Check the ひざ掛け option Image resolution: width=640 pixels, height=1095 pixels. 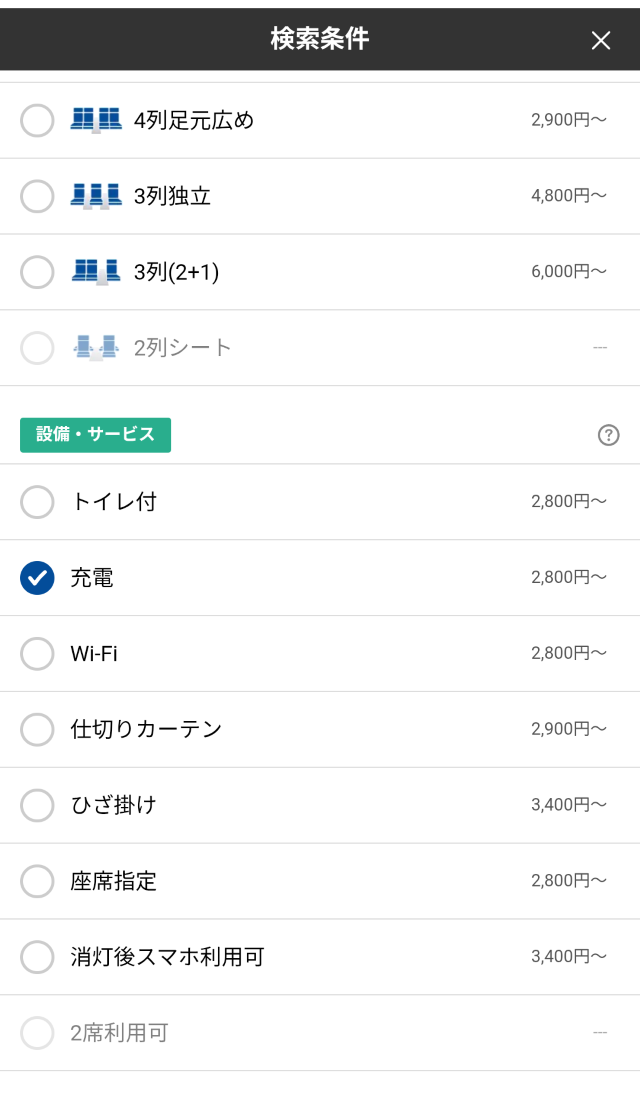click(37, 805)
